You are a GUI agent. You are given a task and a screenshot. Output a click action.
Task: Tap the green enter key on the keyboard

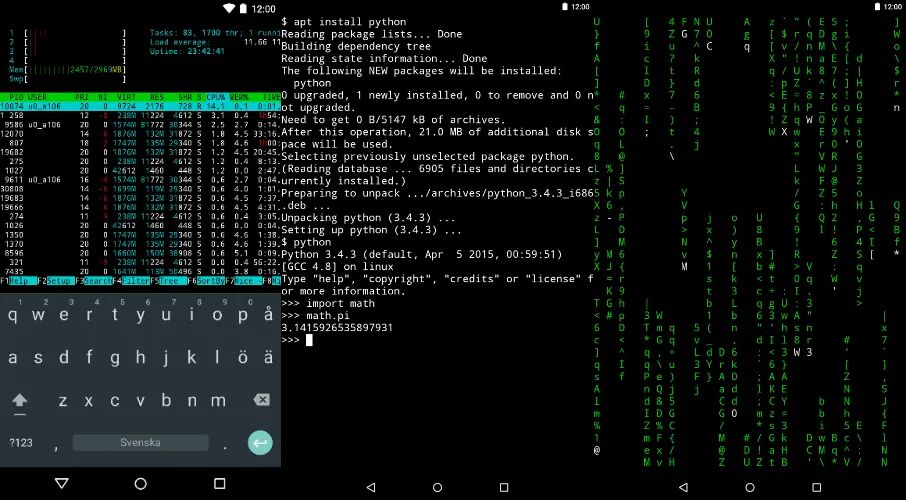click(260, 443)
